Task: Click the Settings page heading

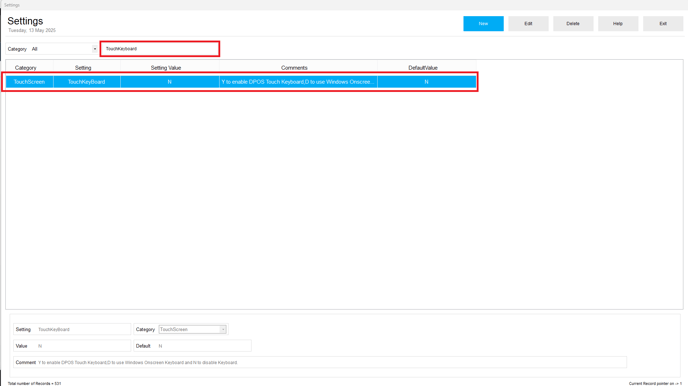Action: coord(25,21)
